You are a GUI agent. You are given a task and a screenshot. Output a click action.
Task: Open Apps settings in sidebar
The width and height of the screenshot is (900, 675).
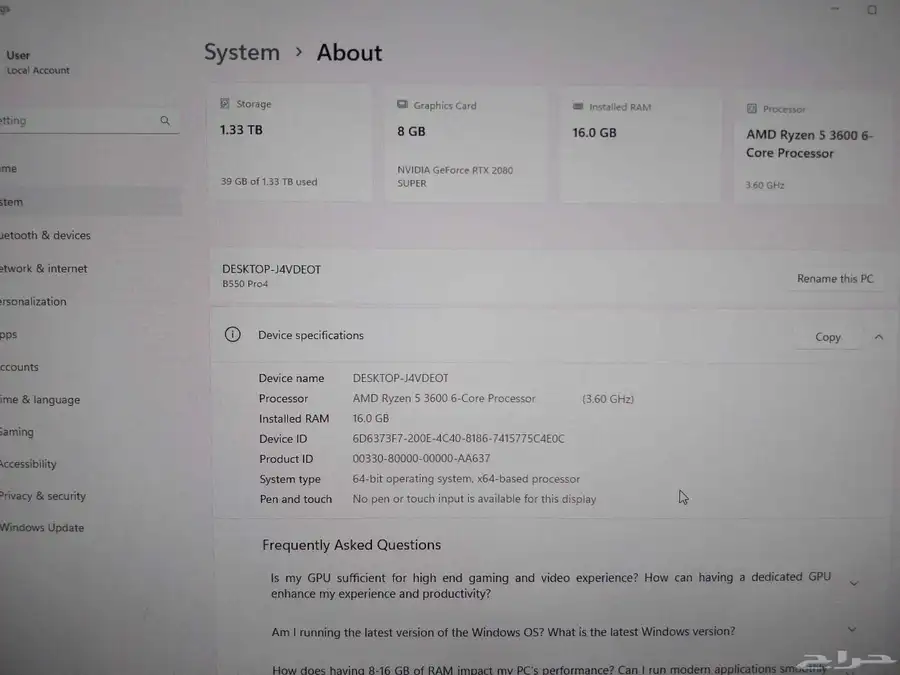pyautogui.click(x=9, y=335)
